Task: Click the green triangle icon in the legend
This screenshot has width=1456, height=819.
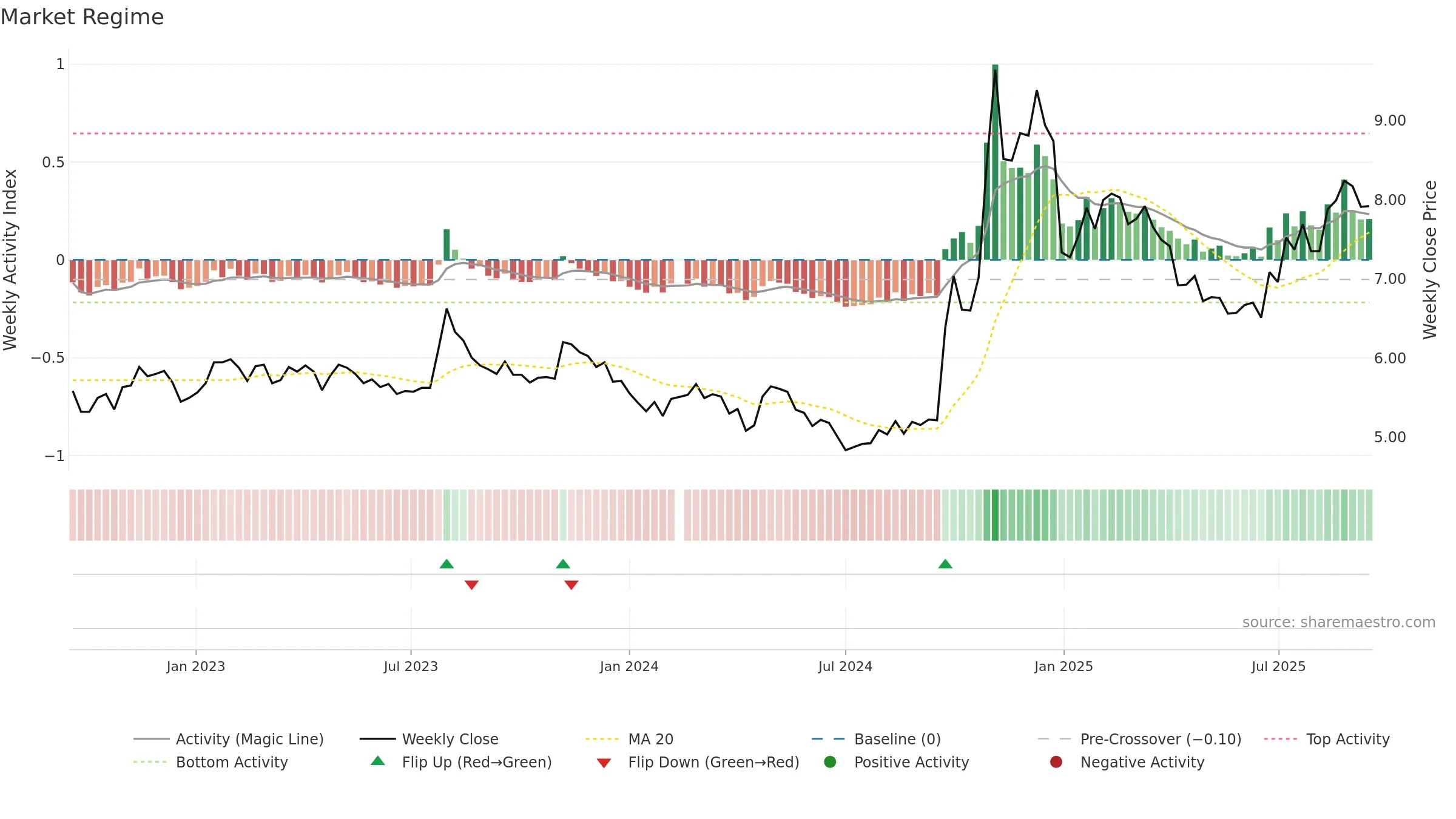Action: (x=378, y=761)
